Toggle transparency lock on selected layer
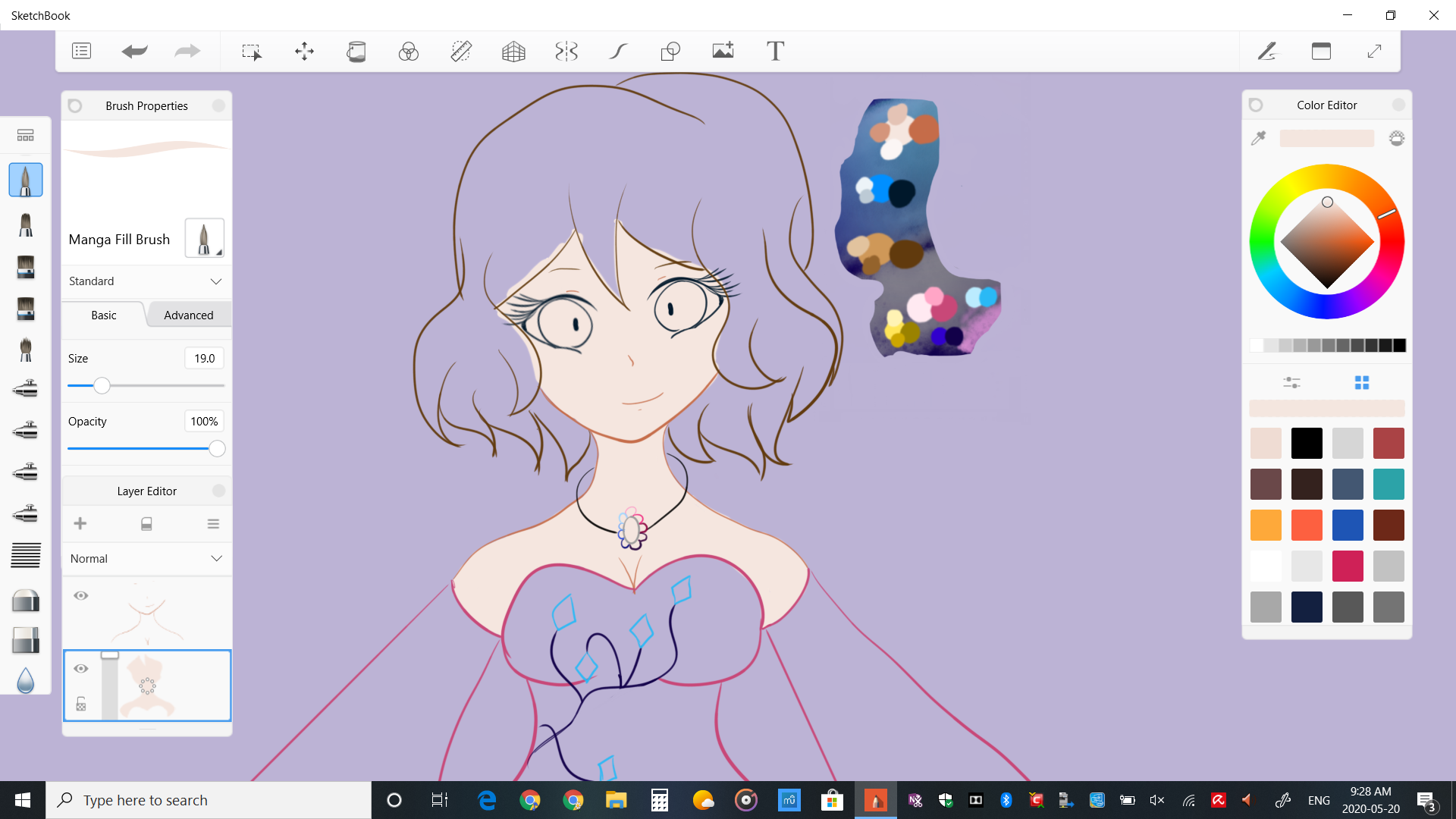Screen dimensions: 1456x819 click(x=81, y=704)
